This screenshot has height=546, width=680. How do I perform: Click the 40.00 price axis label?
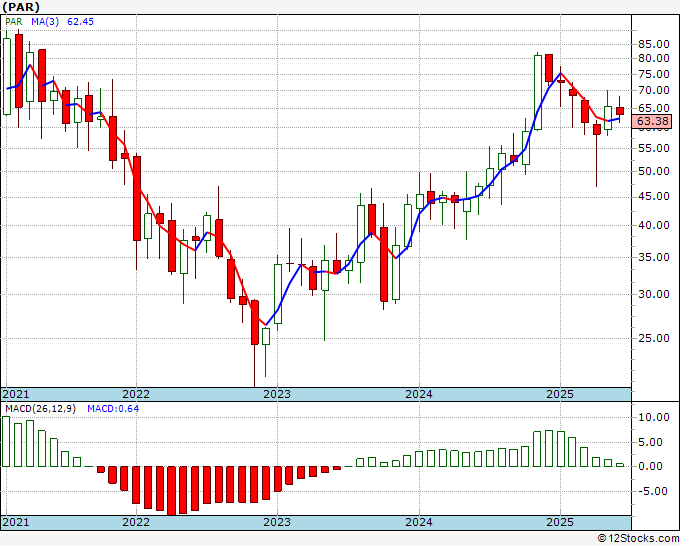pyautogui.click(x=654, y=225)
